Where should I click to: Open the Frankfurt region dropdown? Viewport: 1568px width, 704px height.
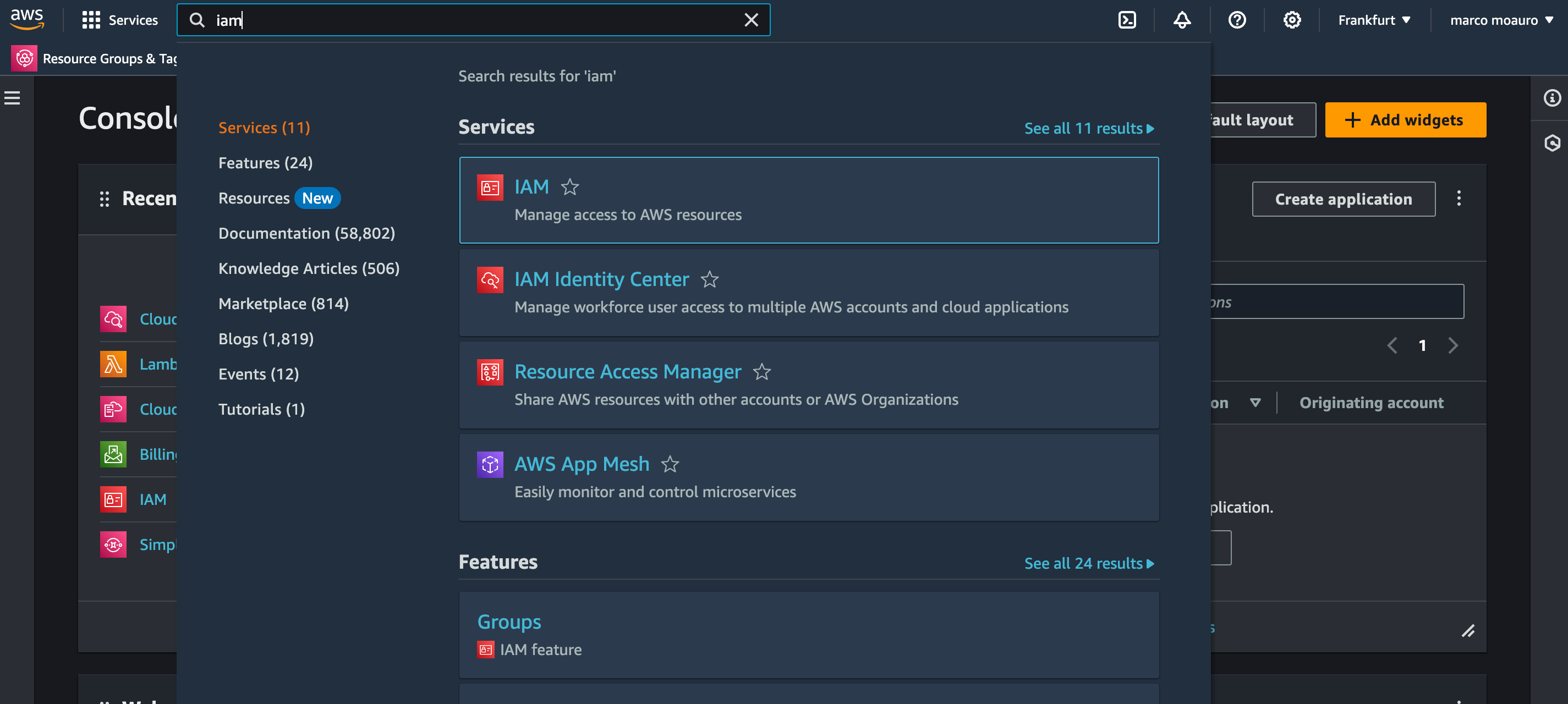pyautogui.click(x=1374, y=19)
